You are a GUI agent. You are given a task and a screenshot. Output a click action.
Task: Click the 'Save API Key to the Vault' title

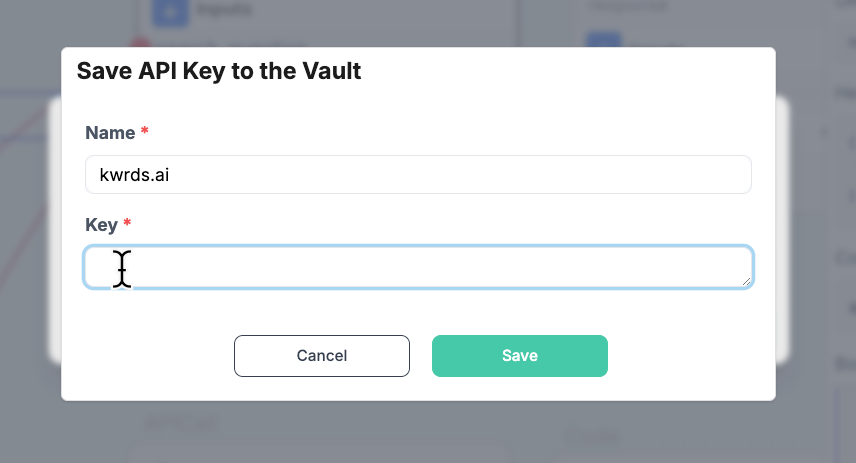(219, 71)
